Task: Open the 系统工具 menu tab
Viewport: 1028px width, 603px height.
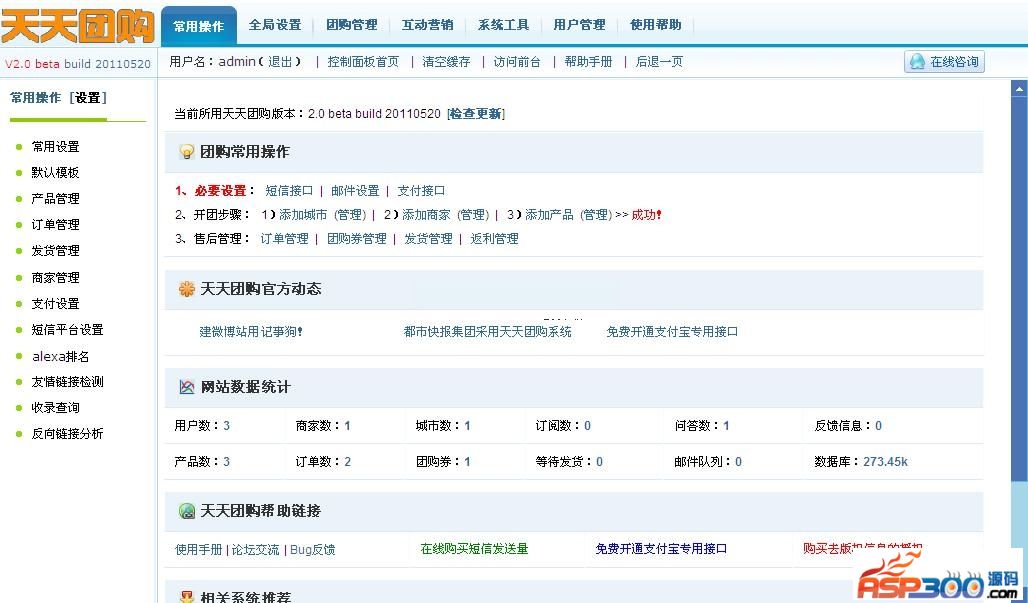Action: coord(503,25)
